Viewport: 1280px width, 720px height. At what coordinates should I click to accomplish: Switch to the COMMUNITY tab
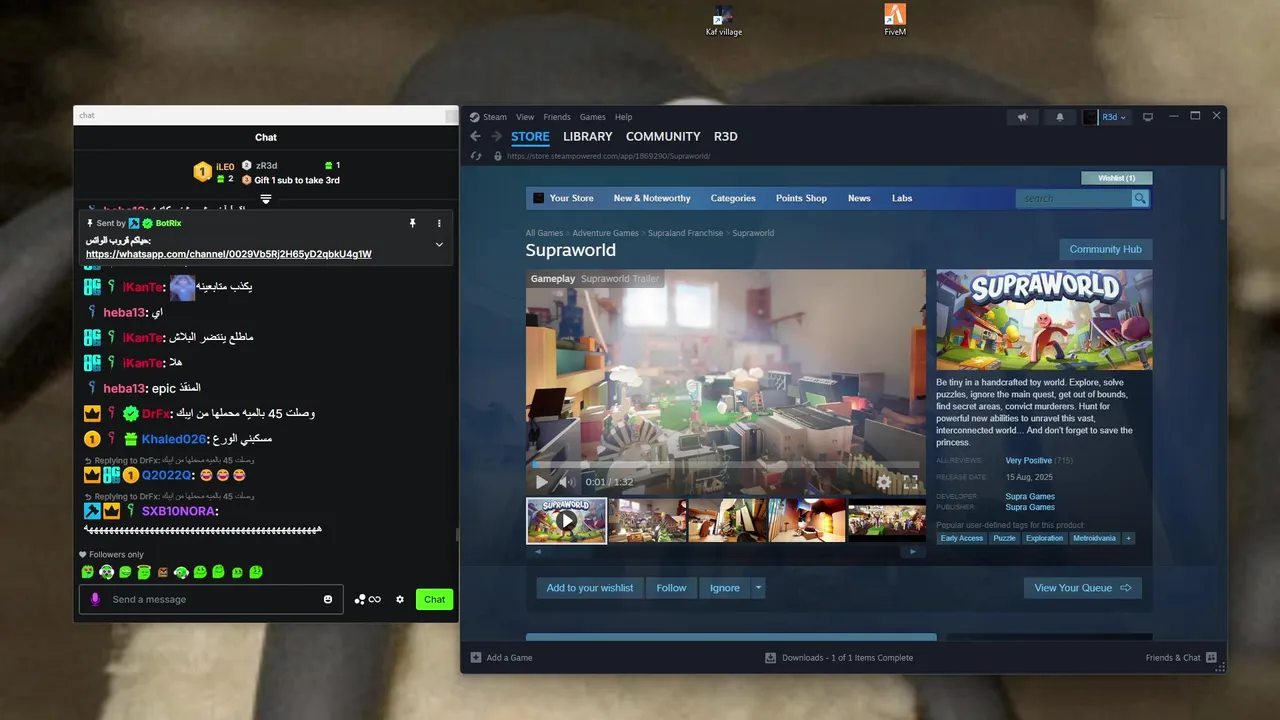tap(663, 137)
